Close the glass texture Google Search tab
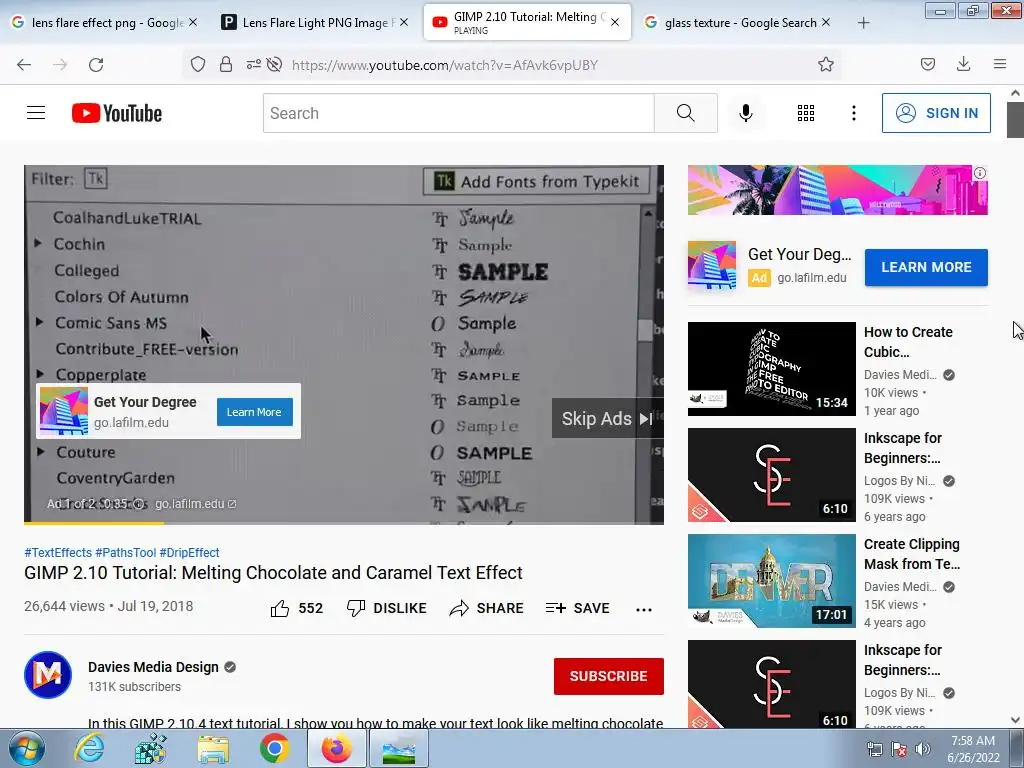Image resolution: width=1024 pixels, height=768 pixels. (826, 22)
